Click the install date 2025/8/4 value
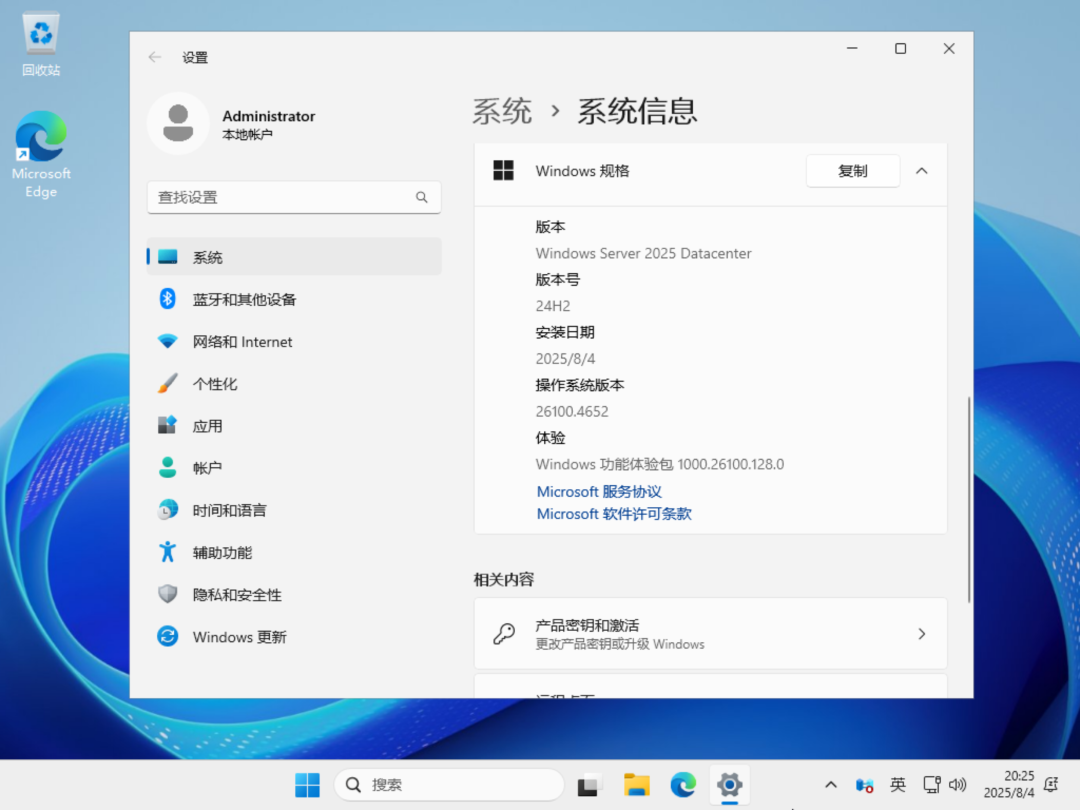1080x810 pixels. click(565, 359)
